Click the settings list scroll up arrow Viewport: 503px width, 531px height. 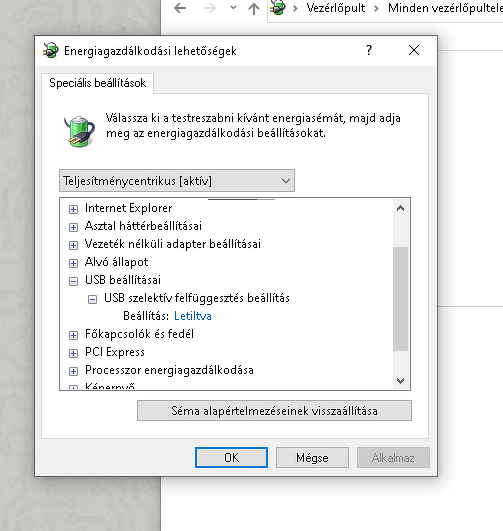click(400, 208)
